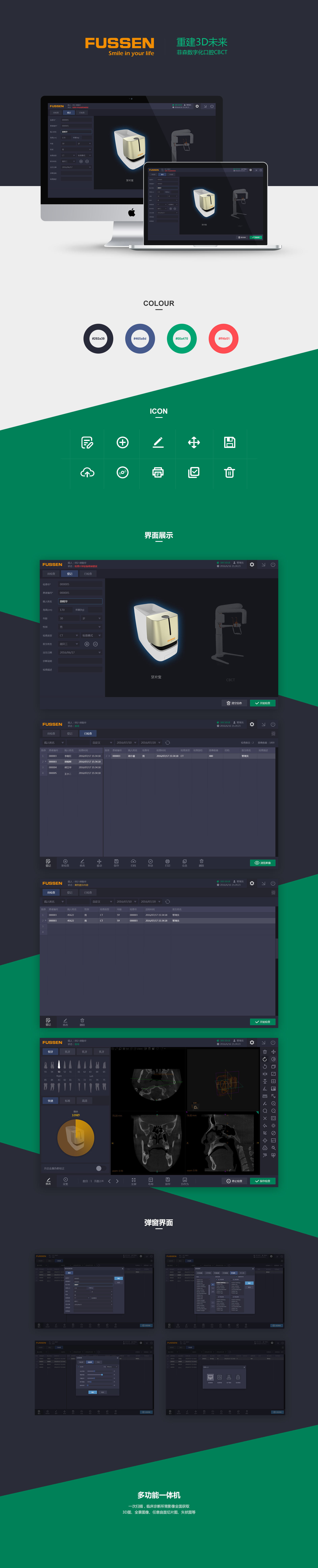Click the green 保存检查 button
Image resolution: width=318 pixels, height=1568 pixels.
263,1181
